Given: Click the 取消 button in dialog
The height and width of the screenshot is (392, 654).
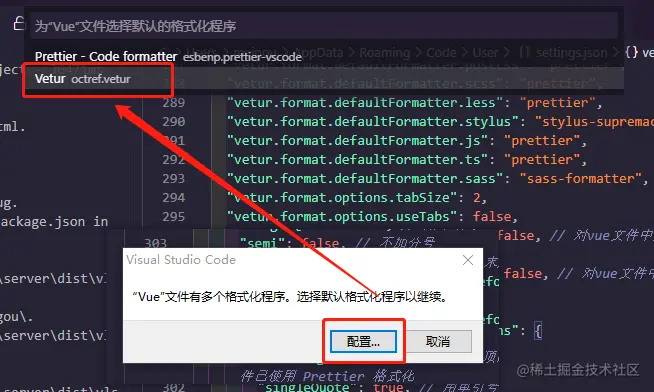Looking at the screenshot, I should (438, 342).
